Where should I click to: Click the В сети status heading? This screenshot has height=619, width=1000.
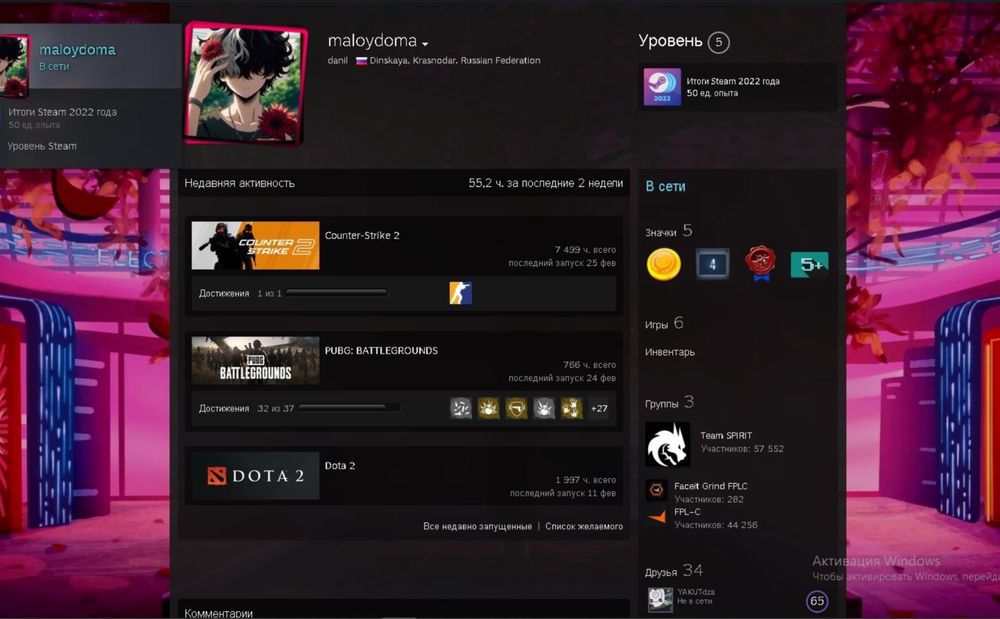pyautogui.click(x=665, y=186)
